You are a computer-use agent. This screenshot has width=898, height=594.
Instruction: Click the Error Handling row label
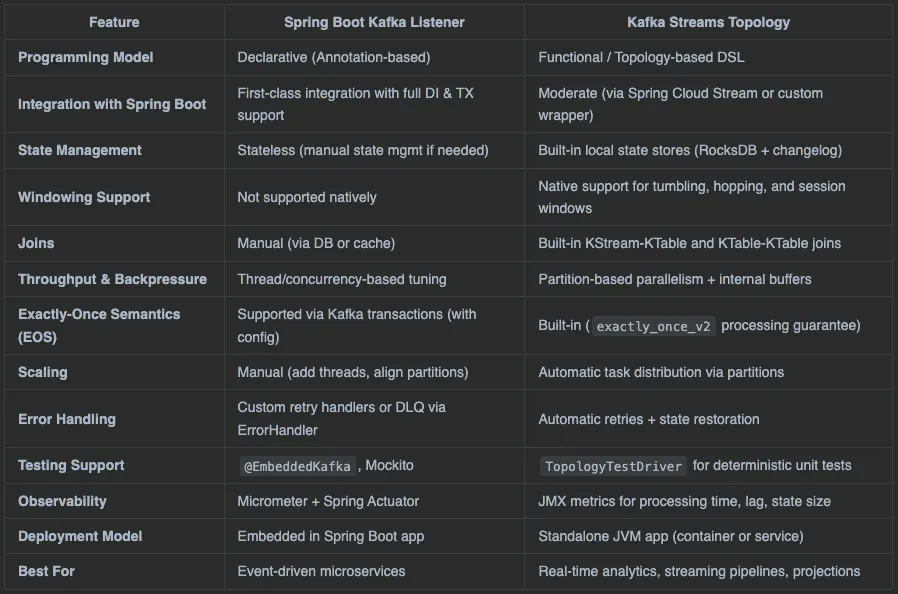point(66,419)
